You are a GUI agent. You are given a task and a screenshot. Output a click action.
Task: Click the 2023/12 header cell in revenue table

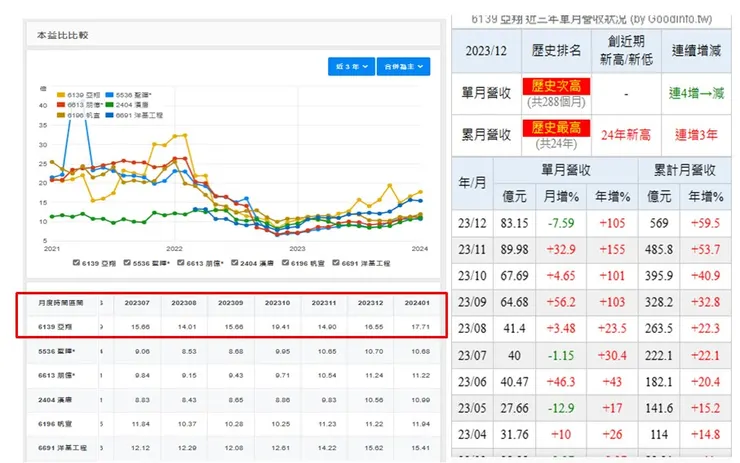(x=487, y=51)
